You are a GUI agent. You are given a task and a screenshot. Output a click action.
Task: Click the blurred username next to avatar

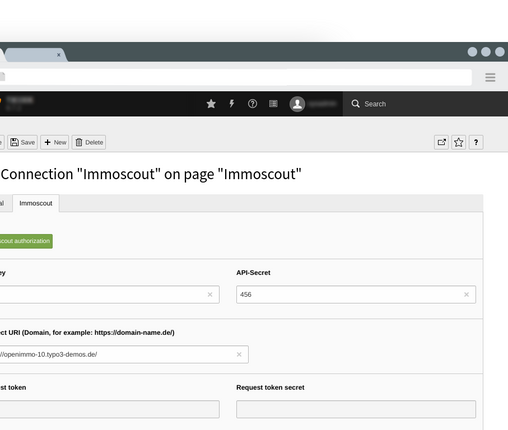(322, 104)
